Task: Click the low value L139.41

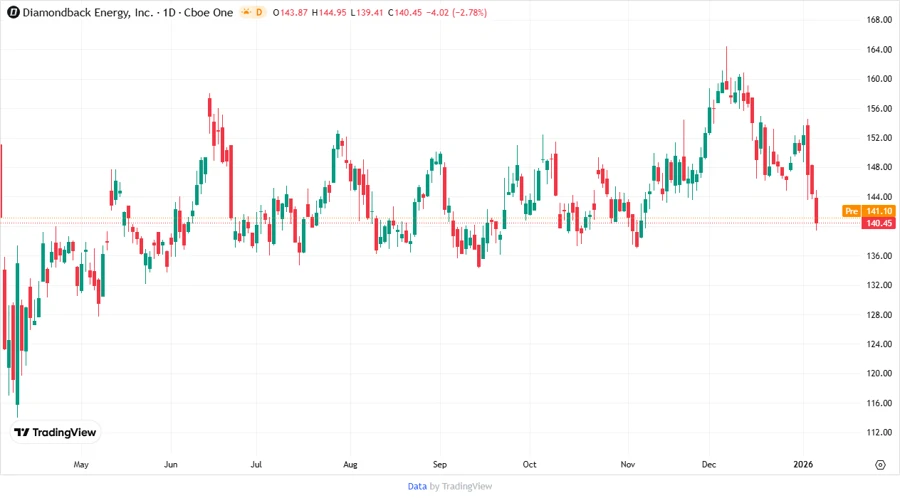Action: coord(367,13)
